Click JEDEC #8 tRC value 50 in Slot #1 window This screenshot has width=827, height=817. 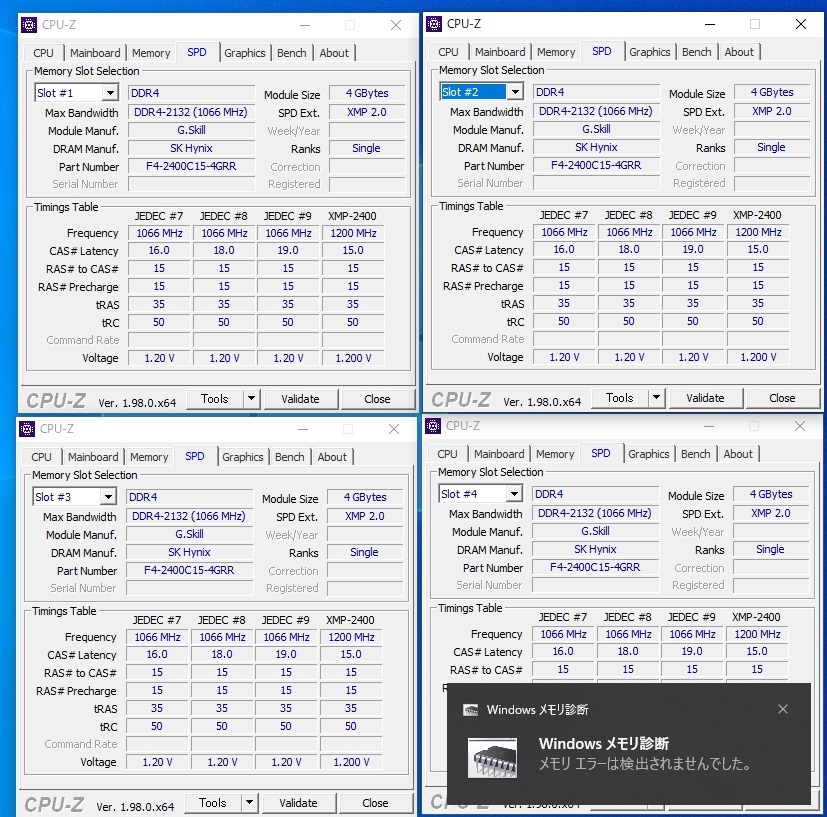224,322
